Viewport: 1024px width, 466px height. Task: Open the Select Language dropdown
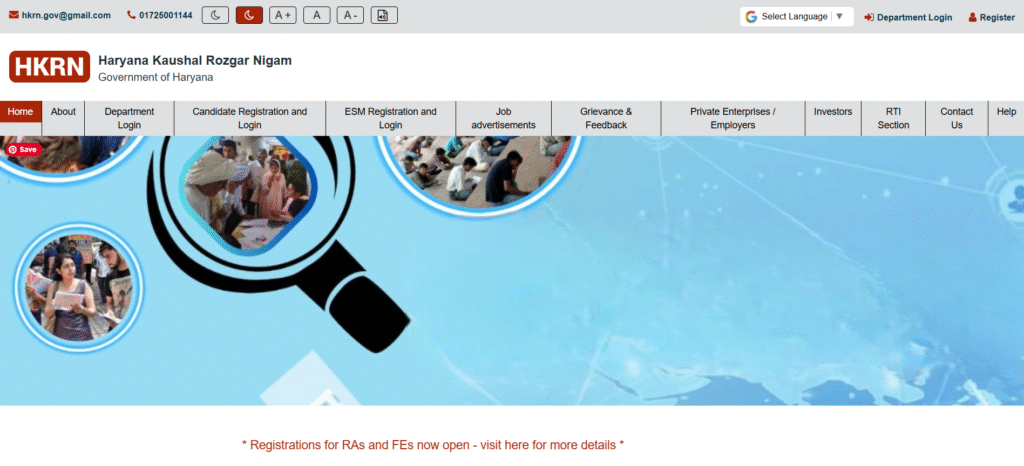point(796,16)
